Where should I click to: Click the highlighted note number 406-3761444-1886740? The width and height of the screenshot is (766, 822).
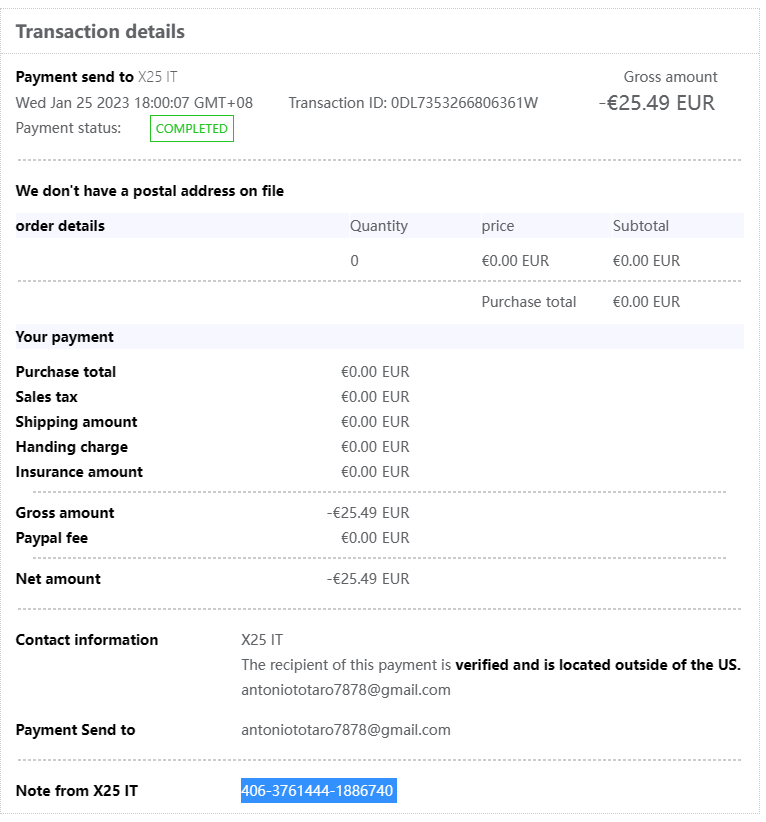pyautogui.click(x=318, y=791)
